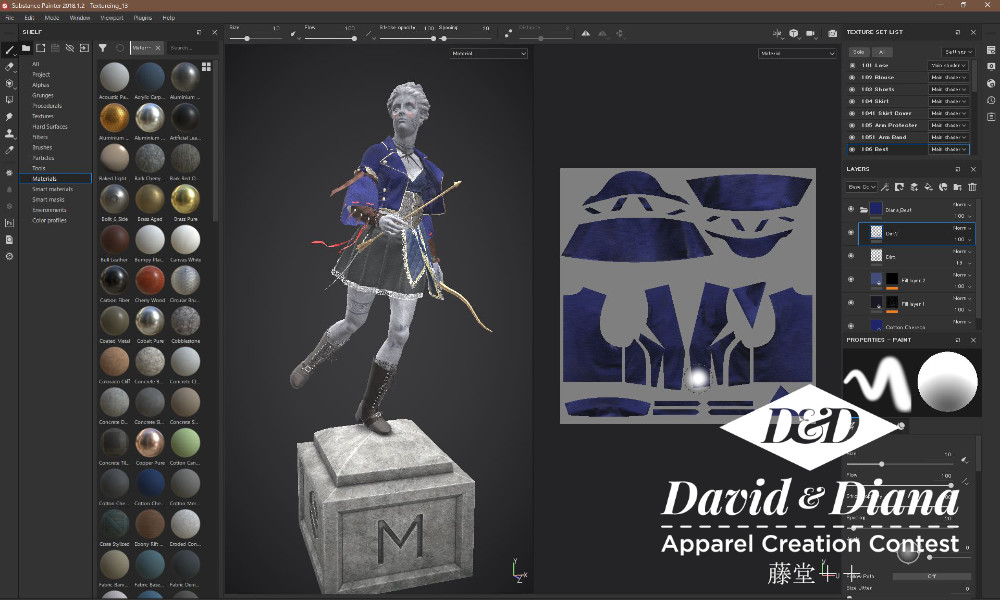Click the add fill layer bucket icon
Viewport: 1000px width, 600px height.
pos(929,187)
